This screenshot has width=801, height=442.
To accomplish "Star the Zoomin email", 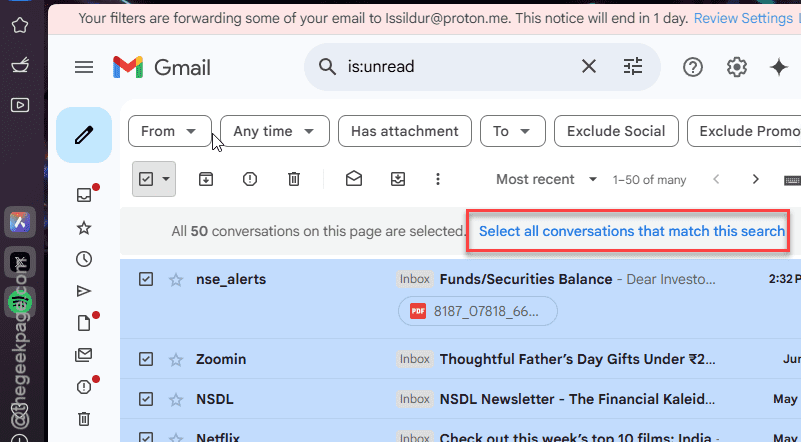I will 176,359.
